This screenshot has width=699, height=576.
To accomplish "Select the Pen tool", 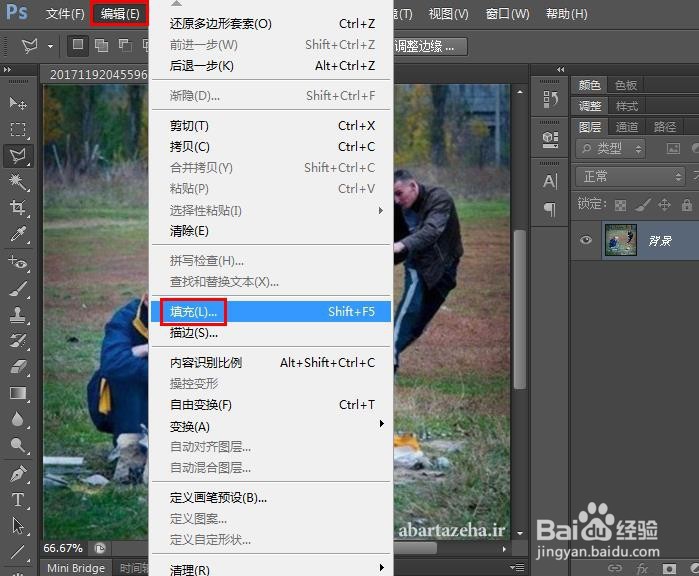I will coord(18,473).
